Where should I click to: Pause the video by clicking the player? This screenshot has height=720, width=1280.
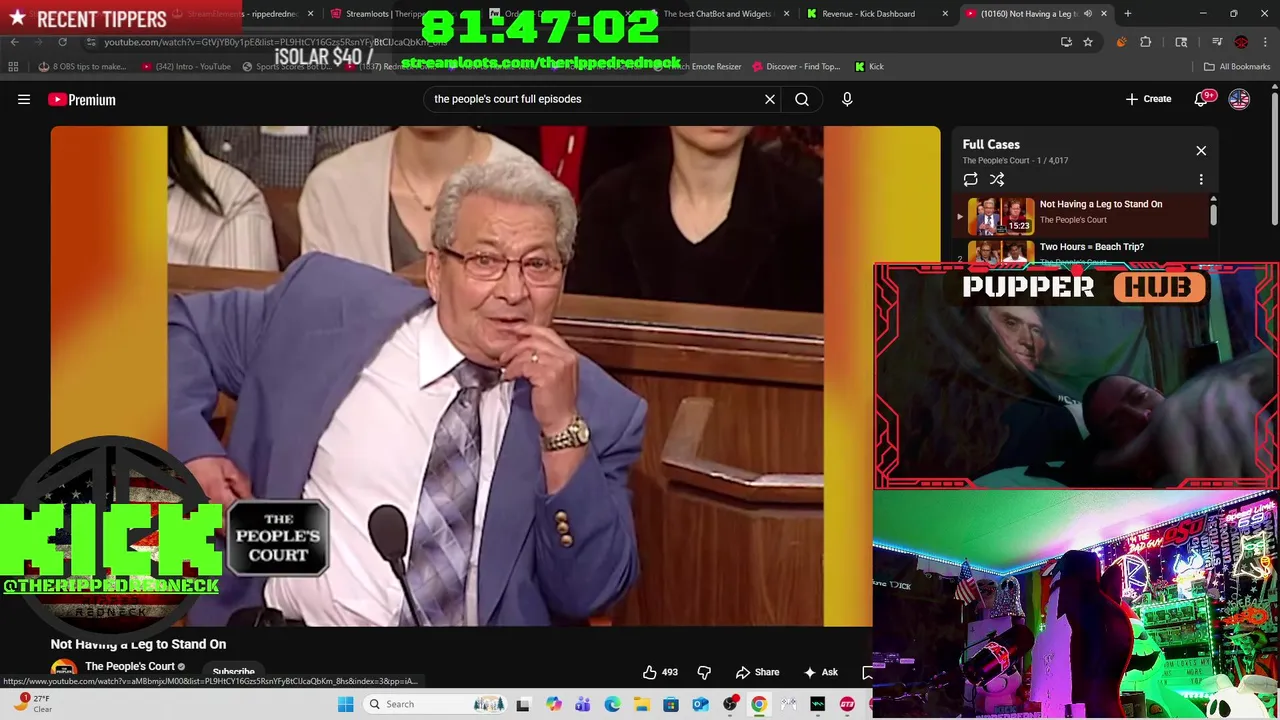coord(460,376)
